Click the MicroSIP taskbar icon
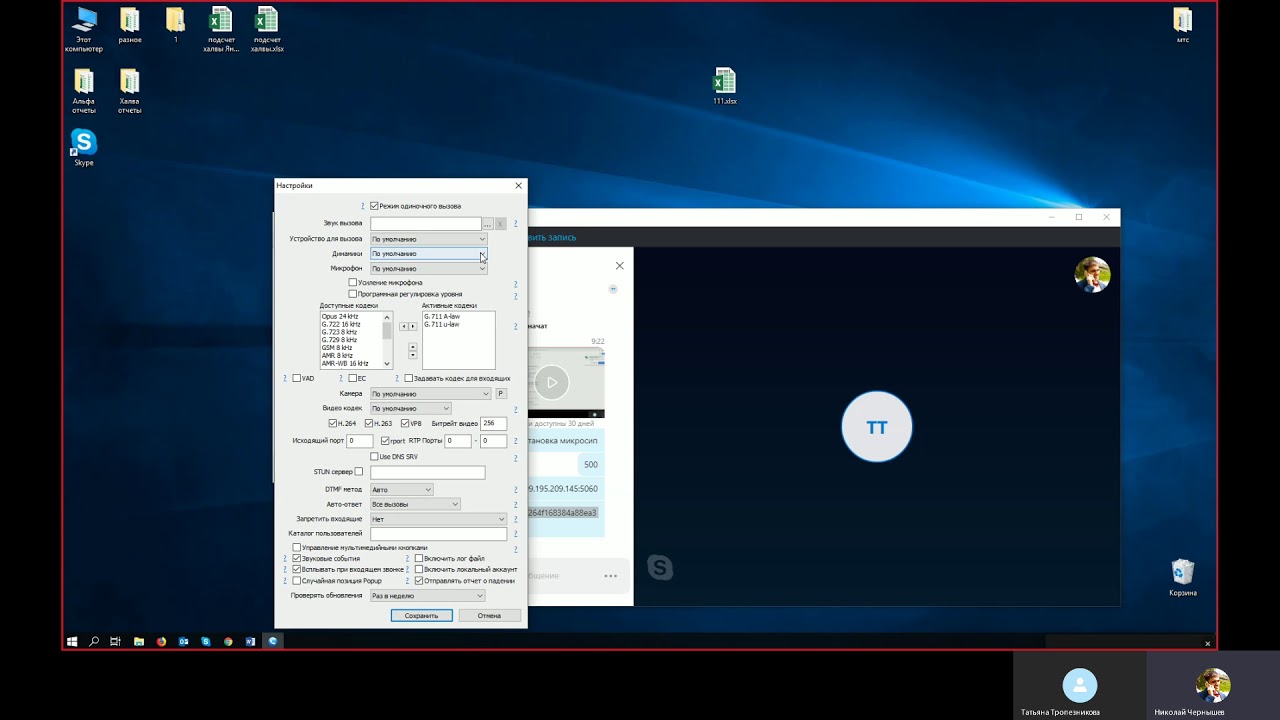This screenshot has width=1280, height=720. (x=273, y=641)
